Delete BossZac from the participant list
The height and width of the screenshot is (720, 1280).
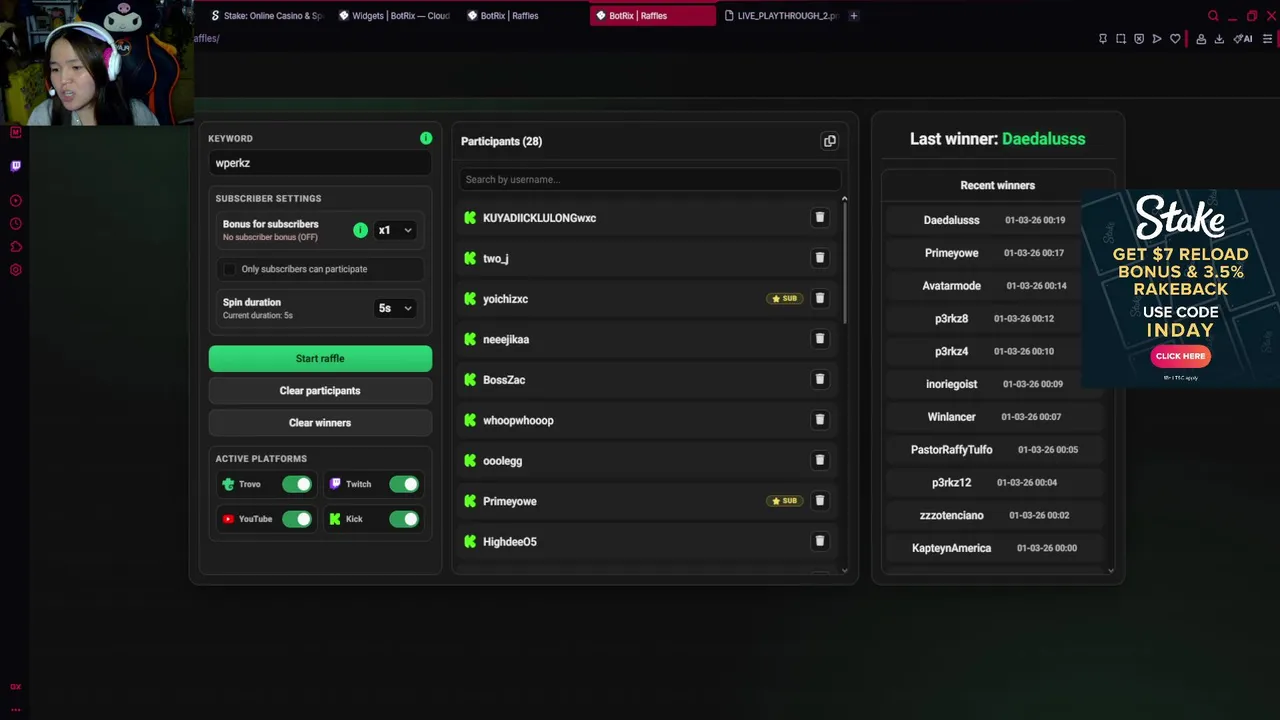pos(819,380)
